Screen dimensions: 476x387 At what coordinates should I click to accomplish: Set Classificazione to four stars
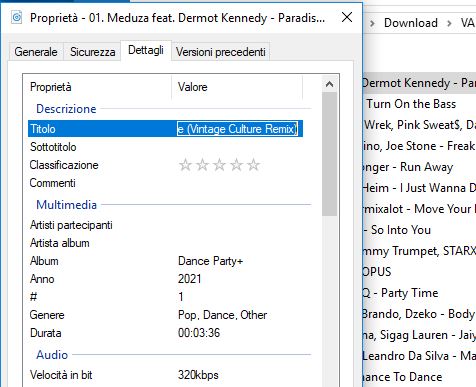(236, 165)
